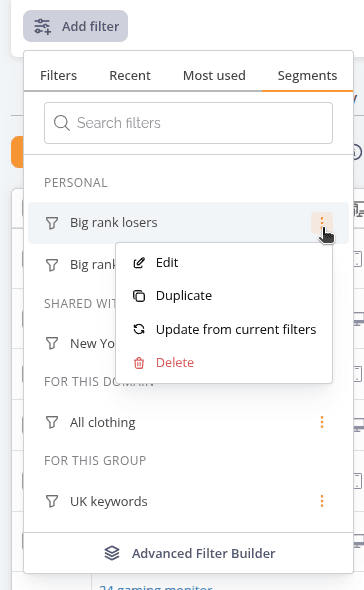Viewport: 364px width, 590px height.
Task: Click the sliders icon in Add filter button
Action: tap(43, 26)
